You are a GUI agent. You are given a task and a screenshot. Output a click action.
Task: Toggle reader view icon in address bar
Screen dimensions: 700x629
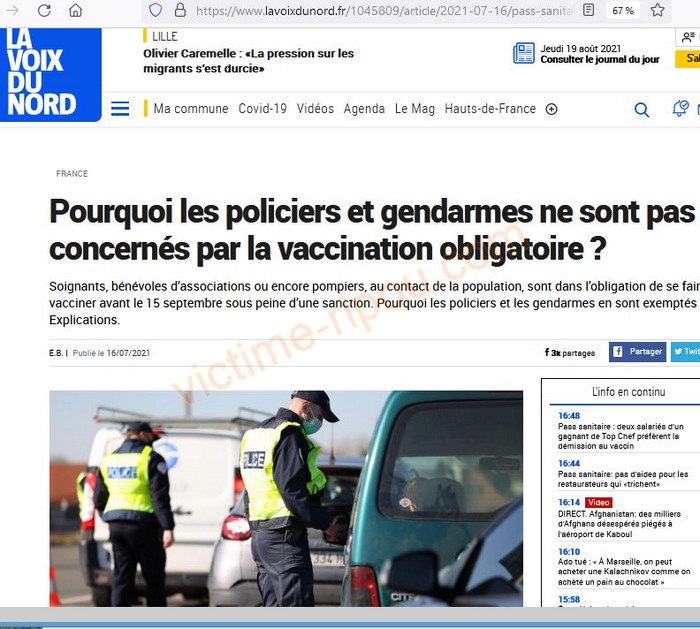coord(589,10)
